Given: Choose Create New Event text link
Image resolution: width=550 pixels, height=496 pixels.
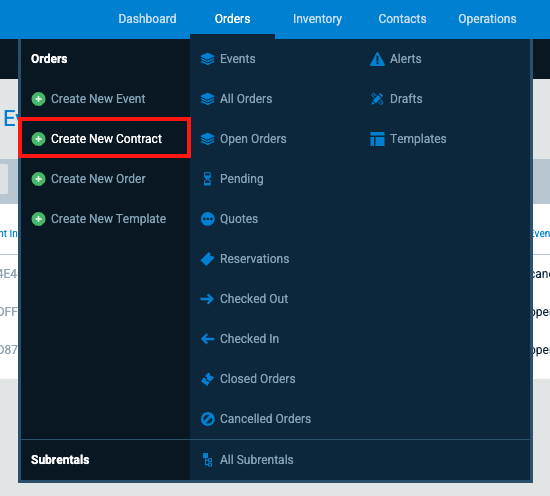Looking at the screenshot, I should coord(98,99).
